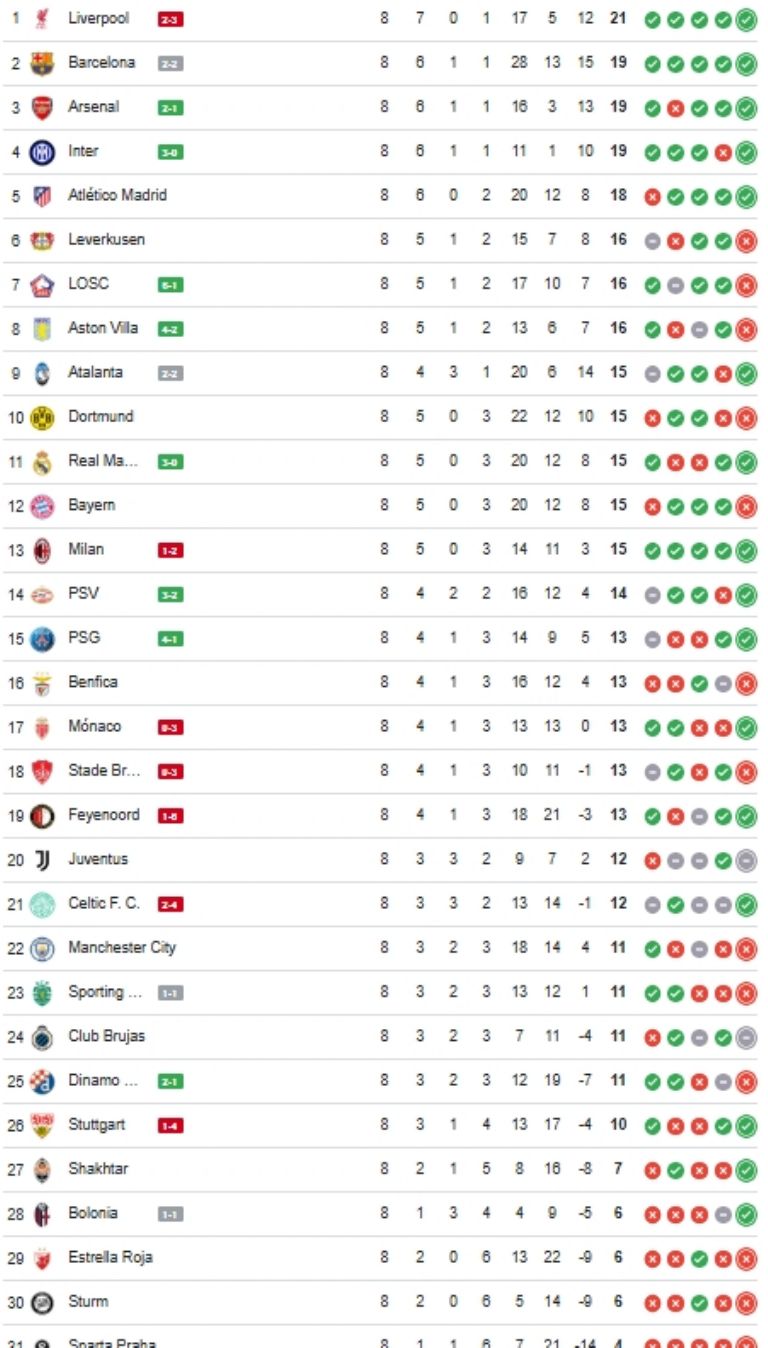Click the Inter club logo
Screen dimensions: 768x1348
[x=42, y=152]
